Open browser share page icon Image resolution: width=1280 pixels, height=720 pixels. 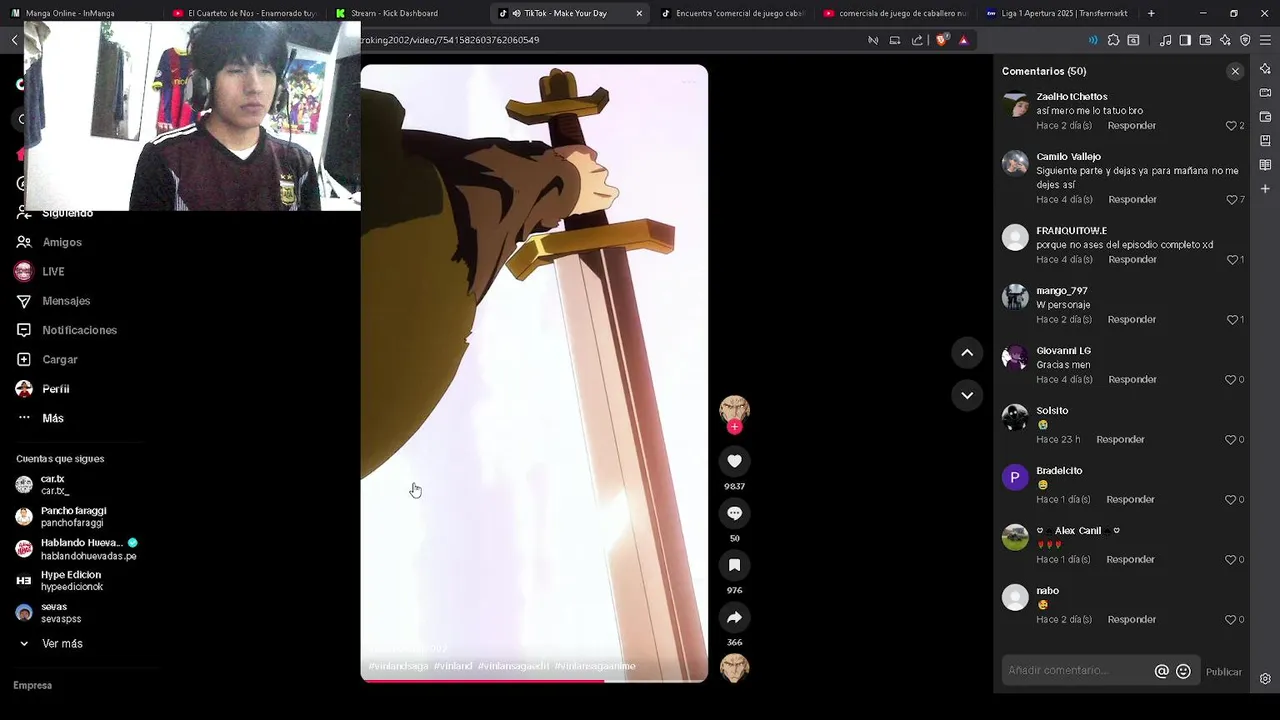click(917, 40)
